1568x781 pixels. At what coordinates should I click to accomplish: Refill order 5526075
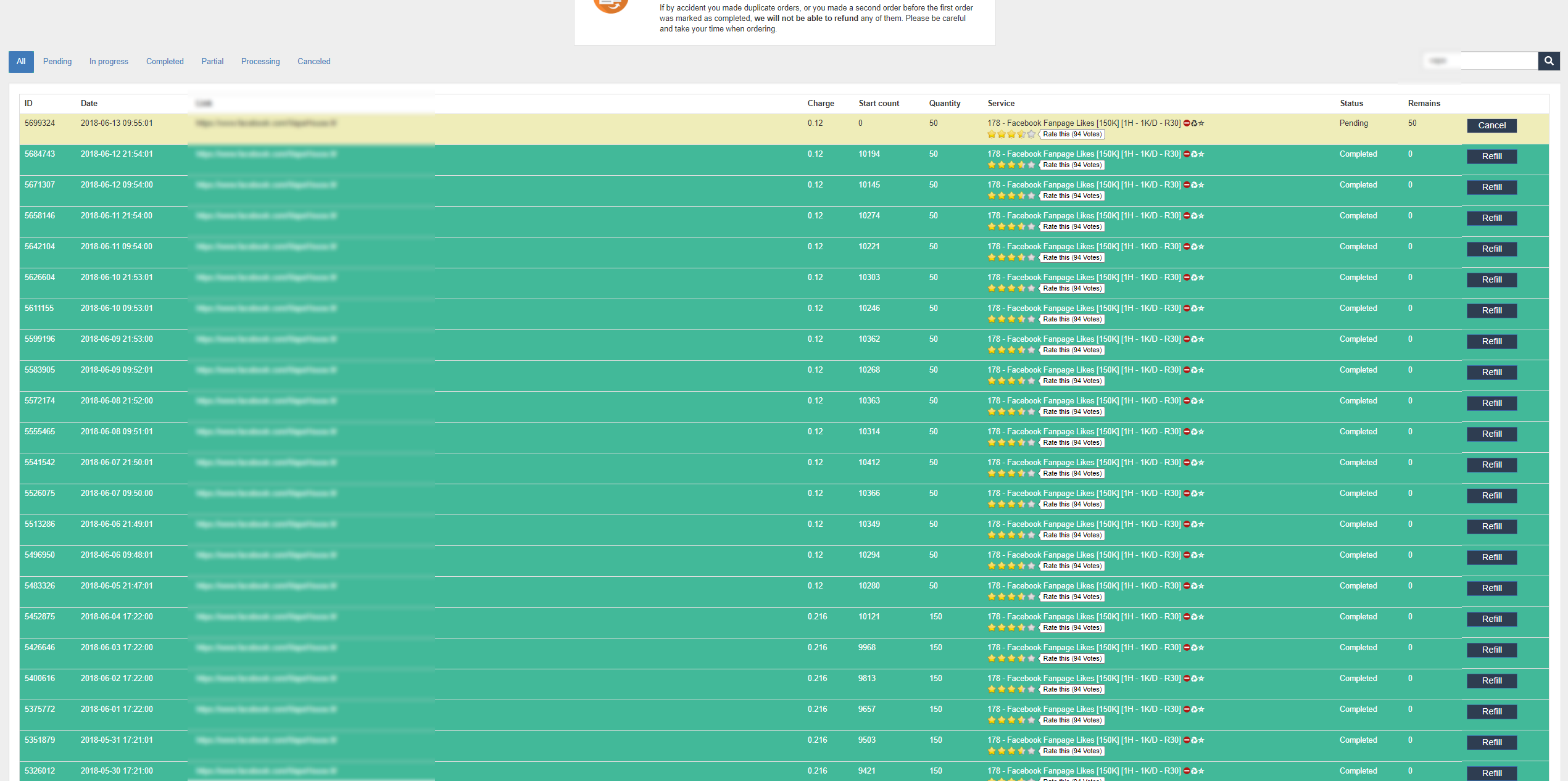coord(1492,495)
